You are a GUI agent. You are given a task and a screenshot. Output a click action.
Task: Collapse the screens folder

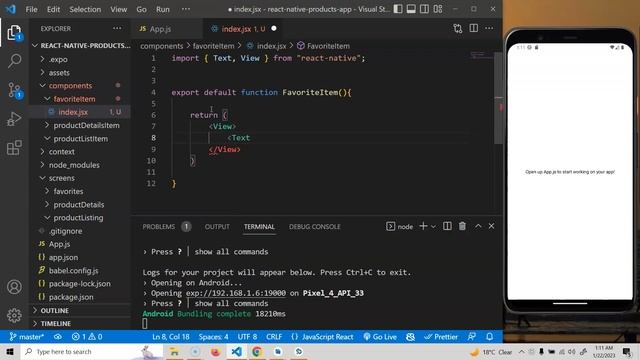tap(80, 178)
